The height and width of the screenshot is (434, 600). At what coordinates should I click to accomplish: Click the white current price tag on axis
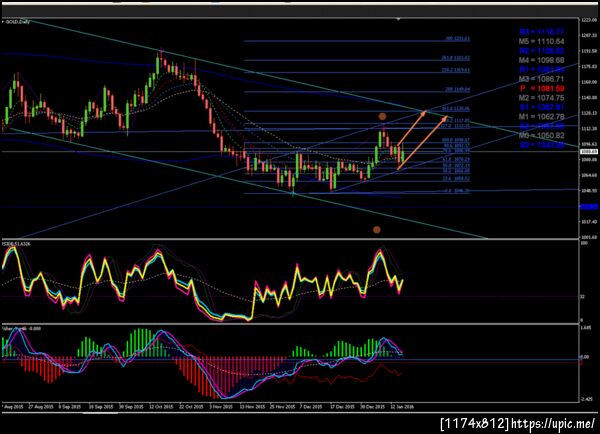point(589,152)
